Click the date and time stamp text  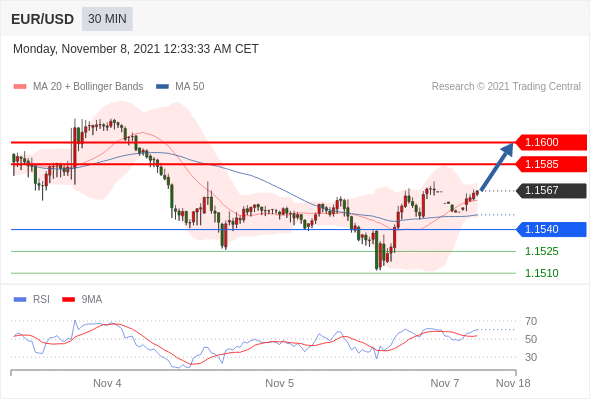tap(136, 49)
